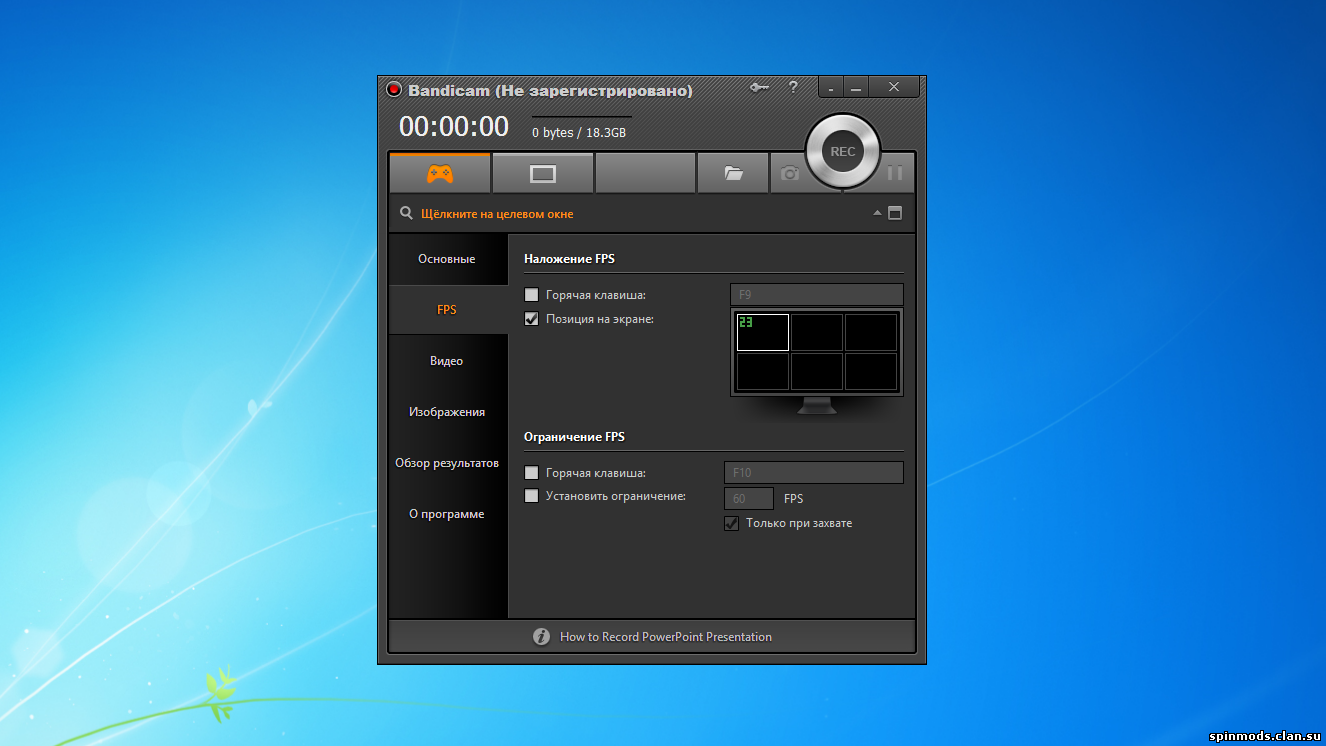Click the dash tray button in title bar
This screenshot has width=1326, height=746.
click(x=831, y=88)
